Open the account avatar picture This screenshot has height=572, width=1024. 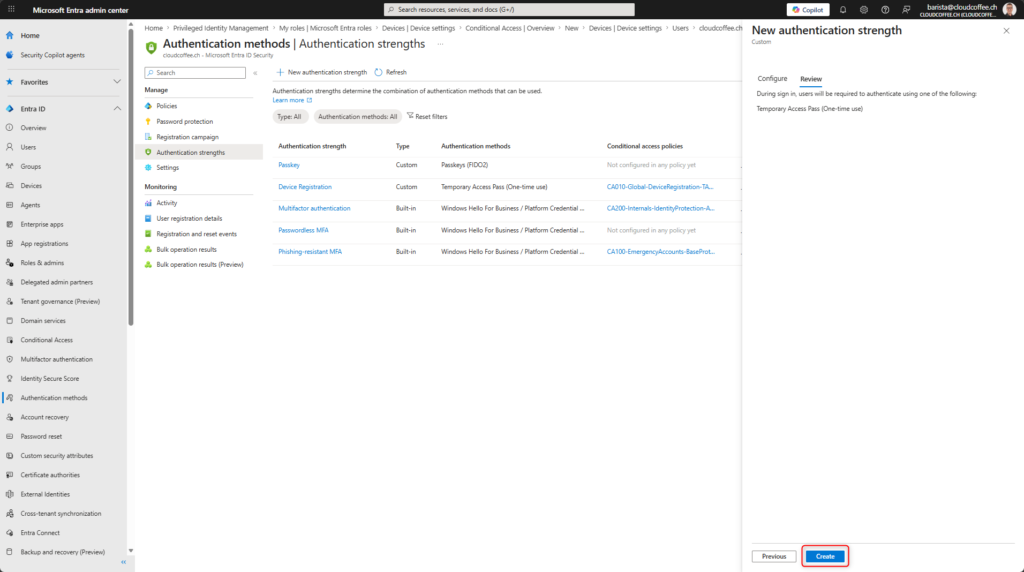1010,10
